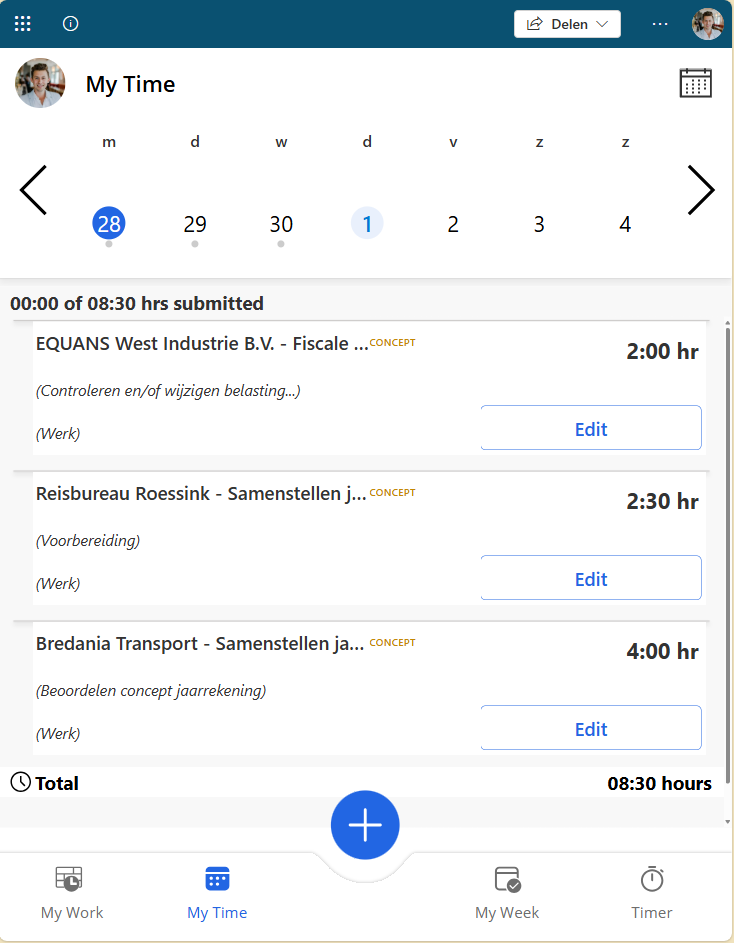Viewport: 734px width, 943px height.
Task: Click the 2:00 hr duration
Action: 662,351
